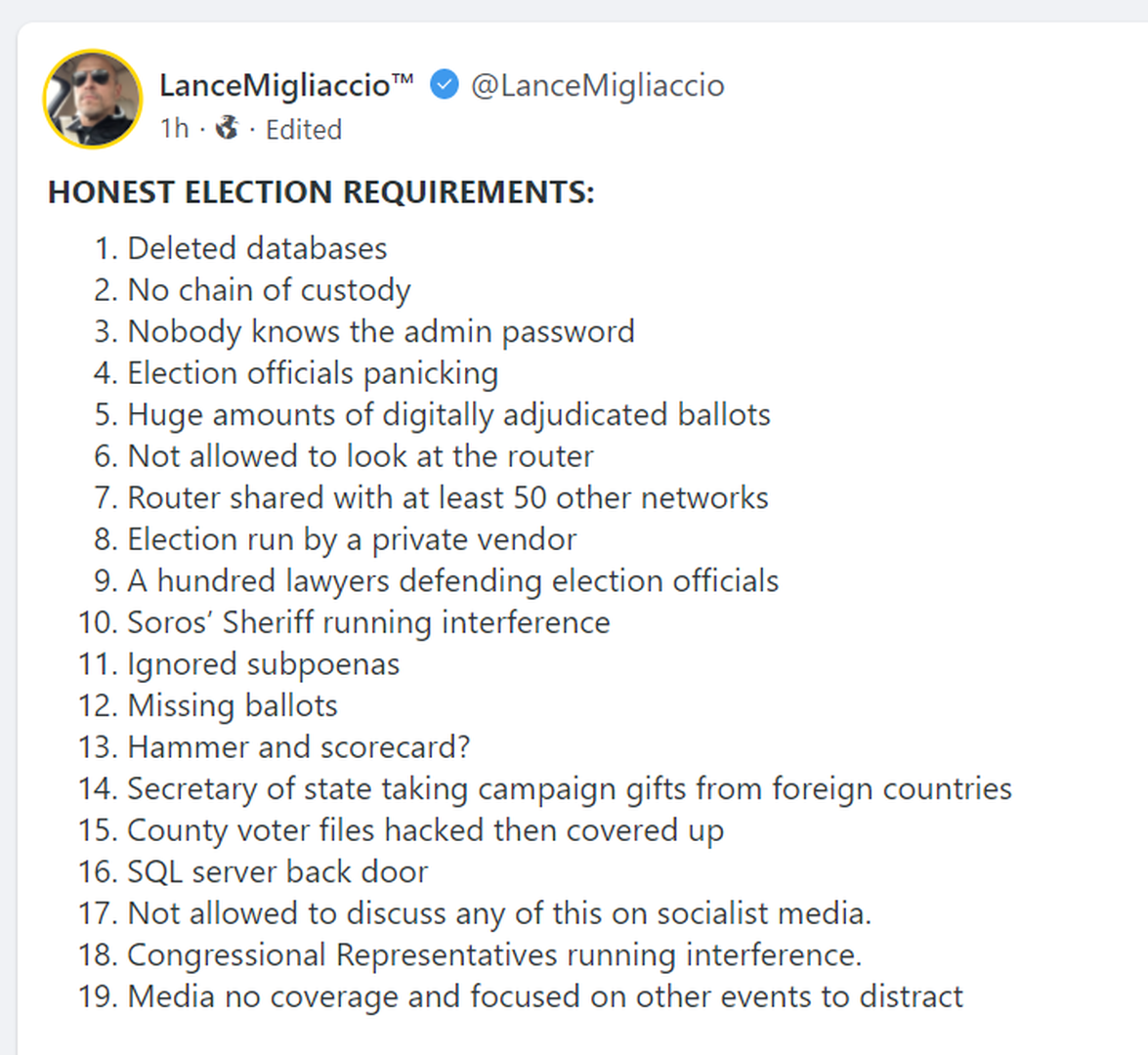
Task: Click the last item about media coverage
Action: [545, 996]
